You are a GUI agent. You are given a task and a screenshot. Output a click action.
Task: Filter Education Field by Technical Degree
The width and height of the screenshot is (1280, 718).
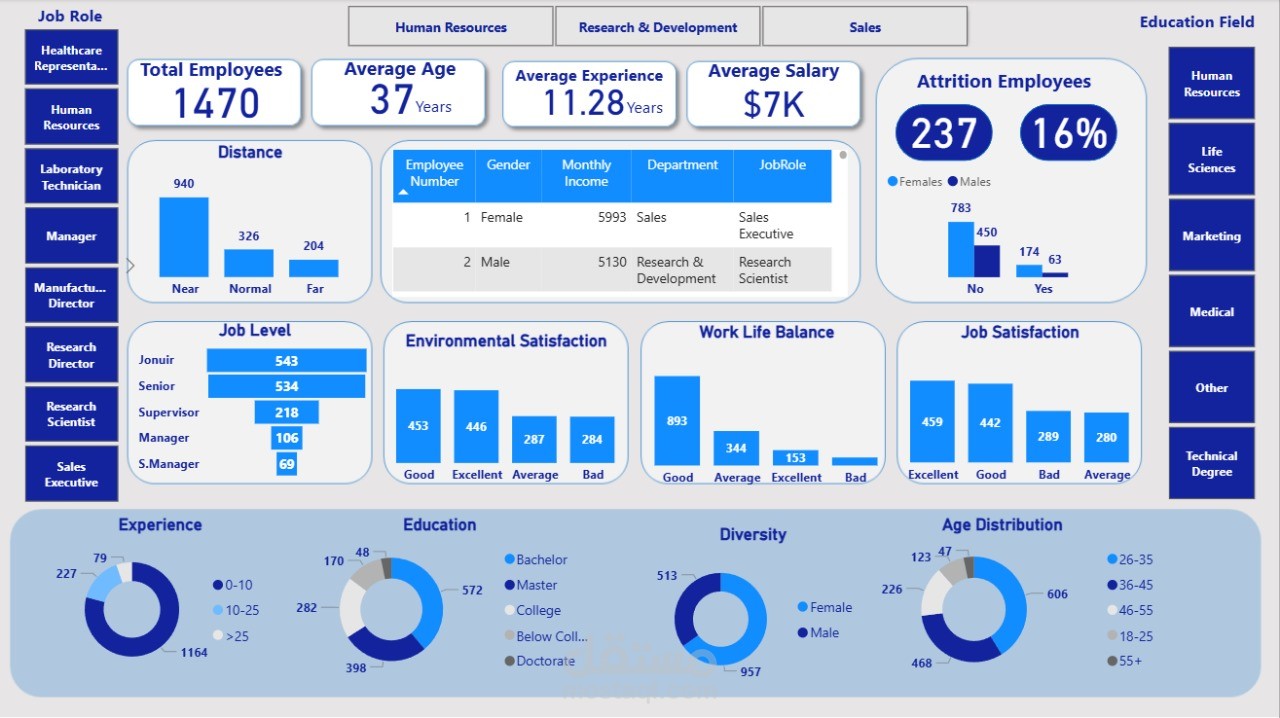pyautogui.click(x=1211, y=463)
